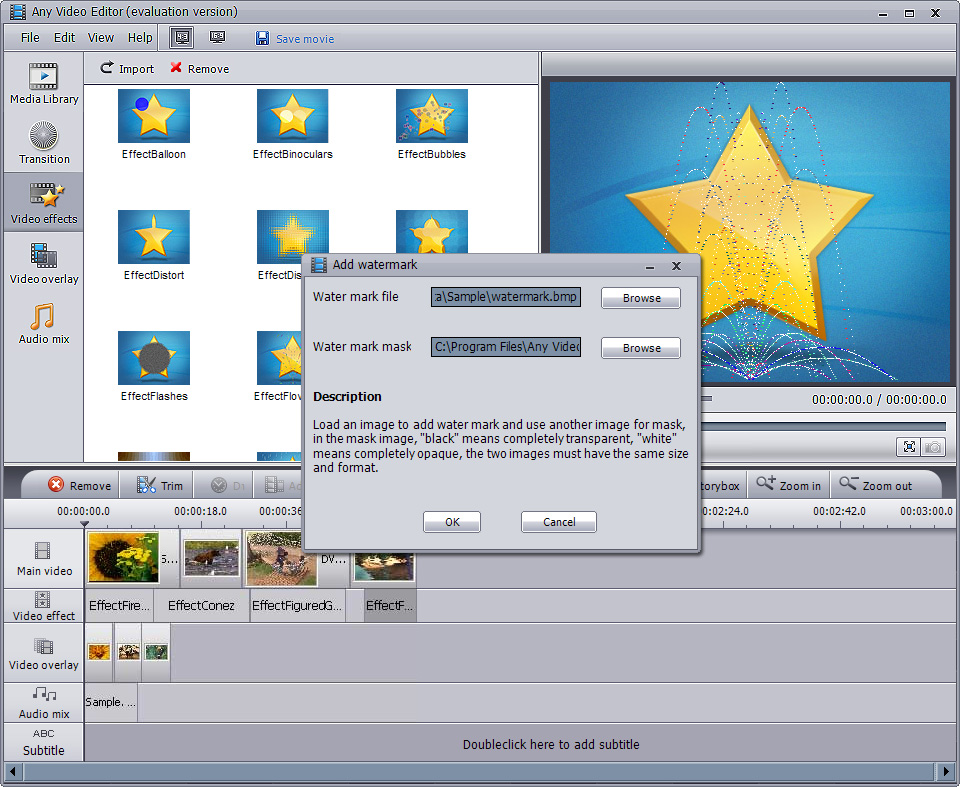Select the Sample audio clip on Audio mix
The height and width of the screenshot is (787, 960).
point(111,702)
